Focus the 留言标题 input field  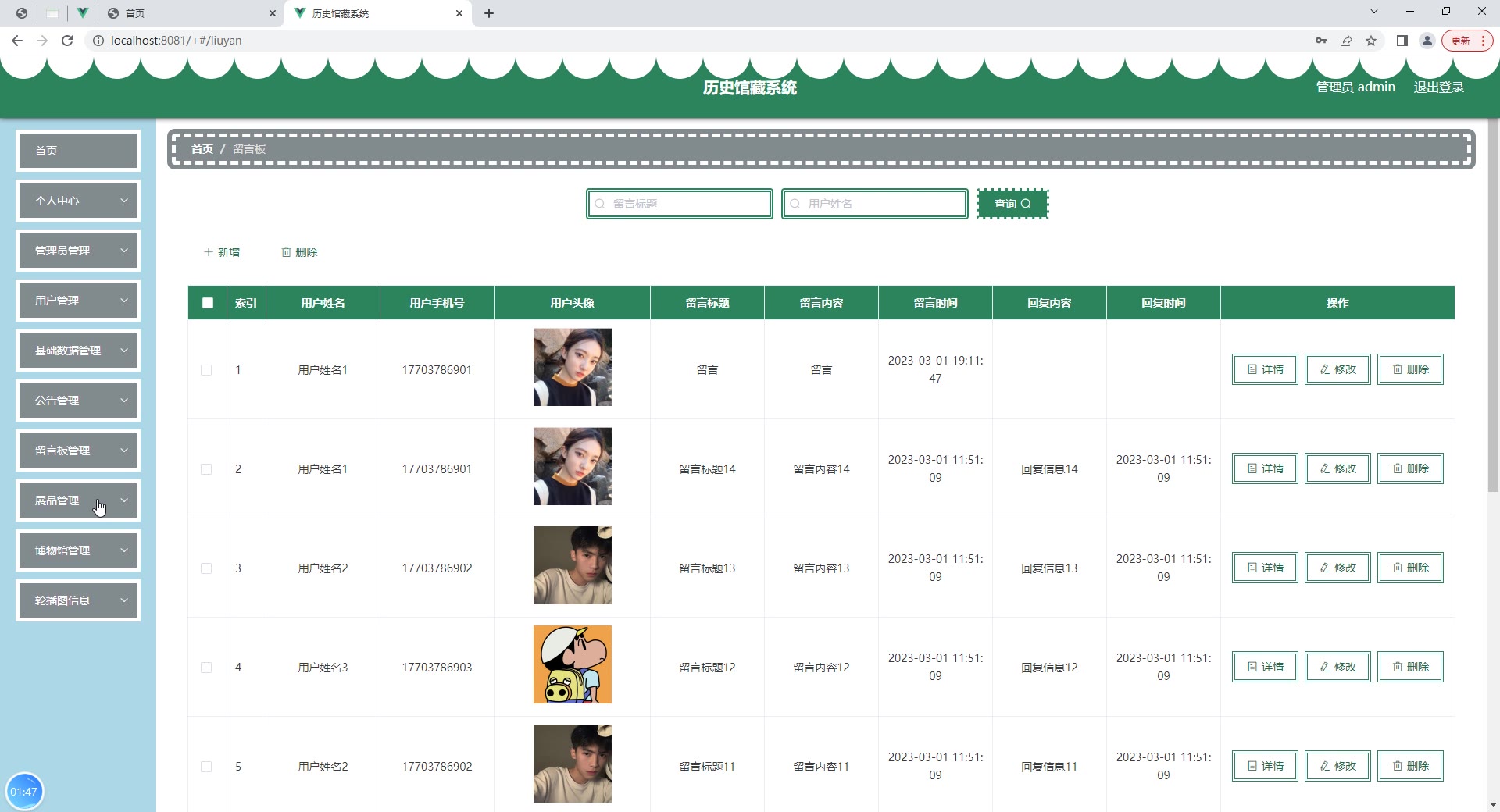680,204
